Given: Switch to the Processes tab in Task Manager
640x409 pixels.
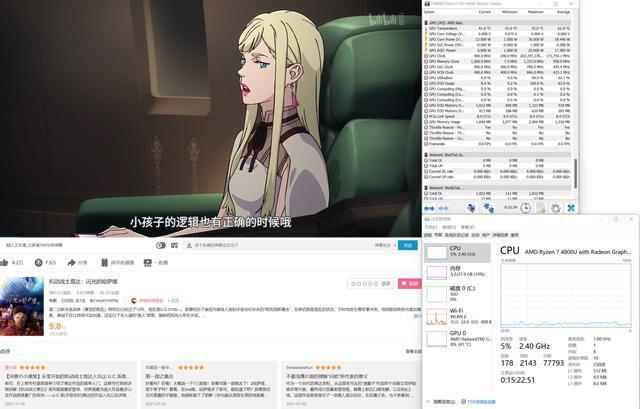Looking at the screenshot, I should [427, 235].
